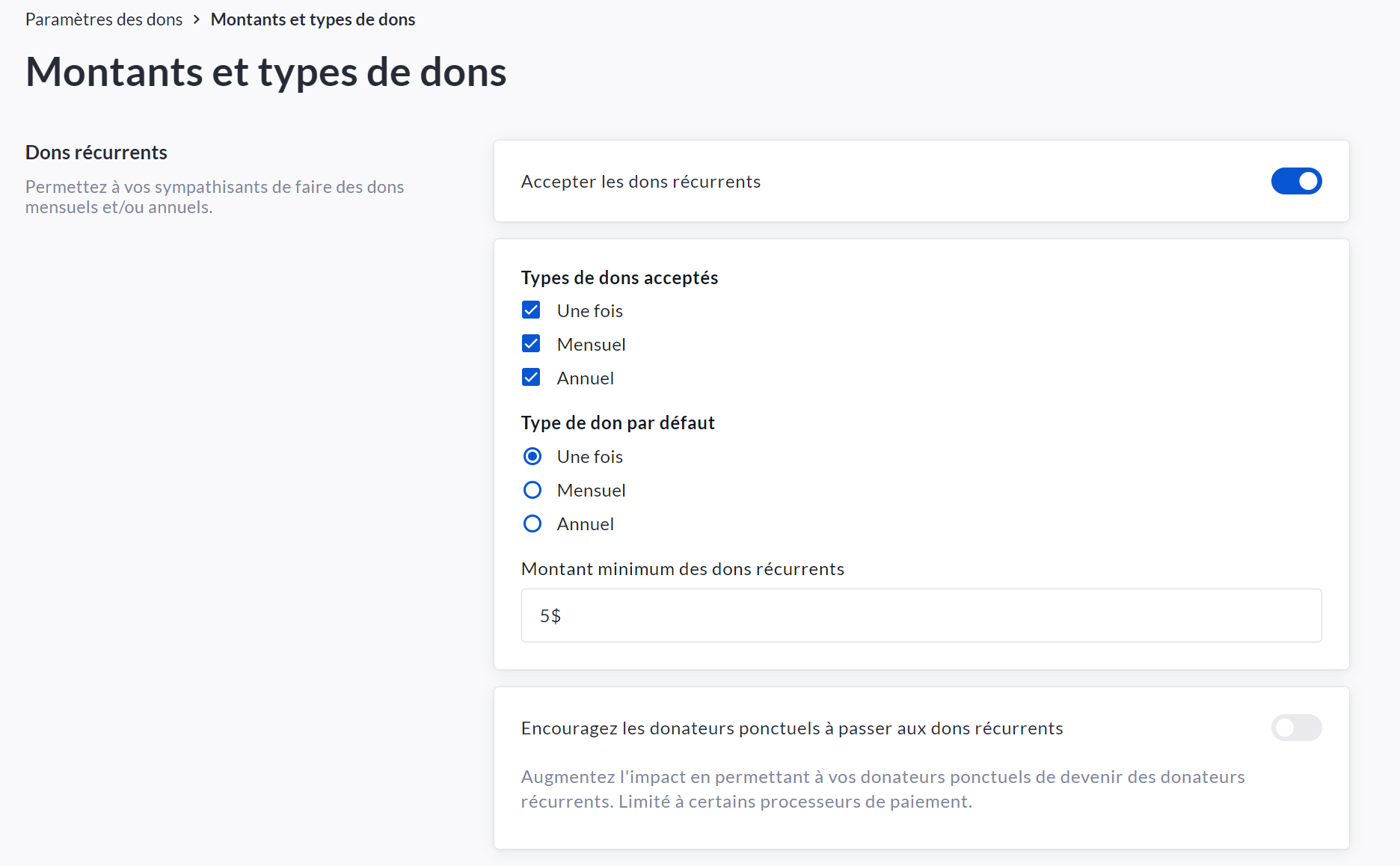
Task: Disable the Accepter les dons récurrents switch
Action: point(1296,181)
